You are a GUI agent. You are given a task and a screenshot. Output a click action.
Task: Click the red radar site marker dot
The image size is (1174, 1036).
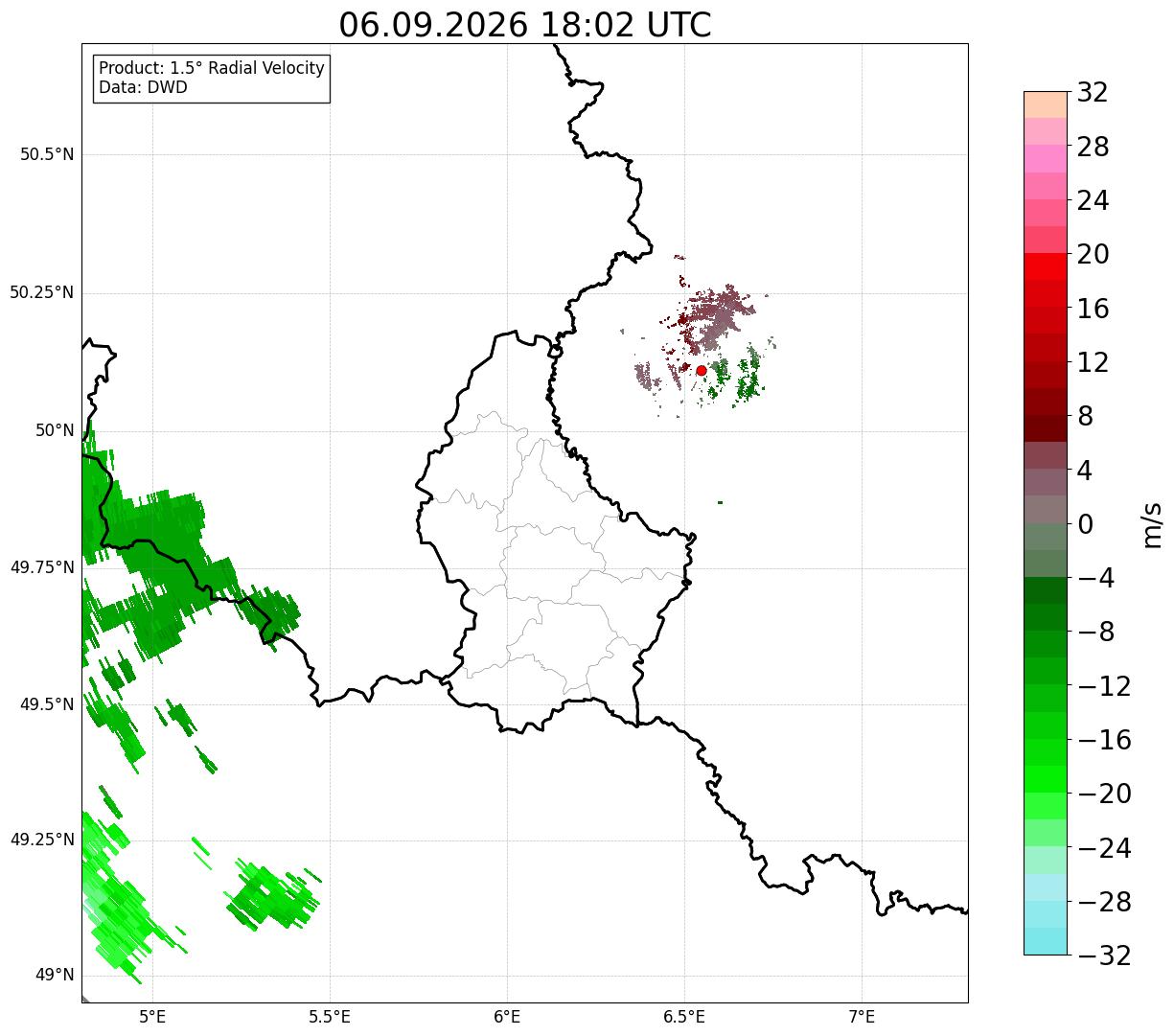701,370
